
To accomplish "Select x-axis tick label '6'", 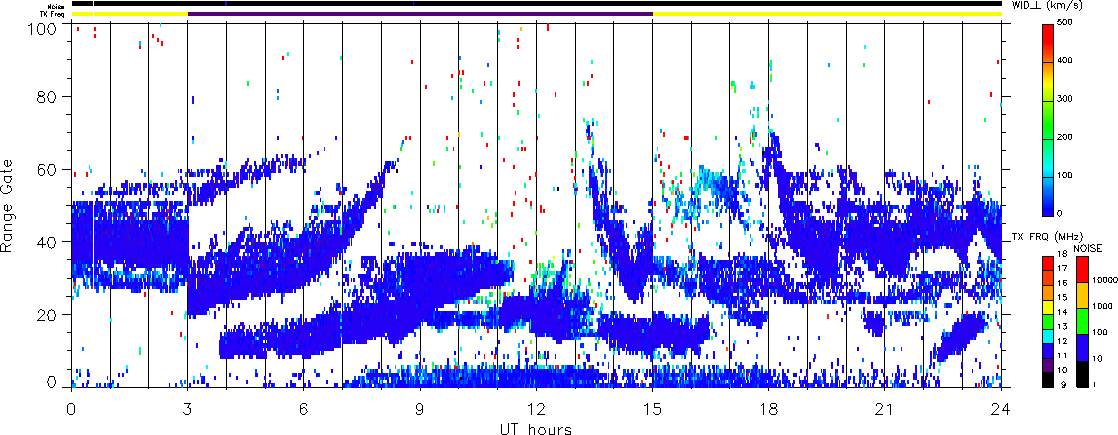I will point(304,409).
